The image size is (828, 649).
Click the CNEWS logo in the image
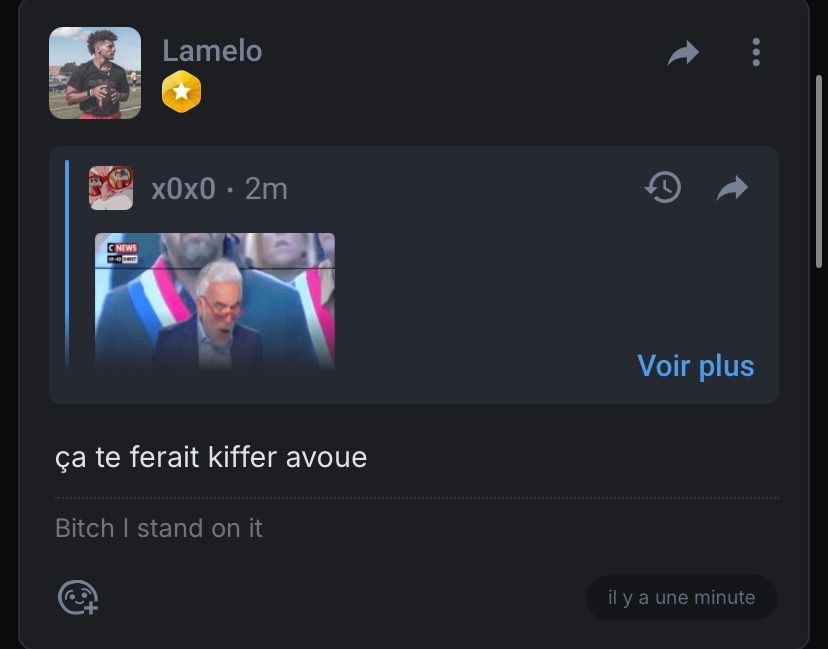123,247
